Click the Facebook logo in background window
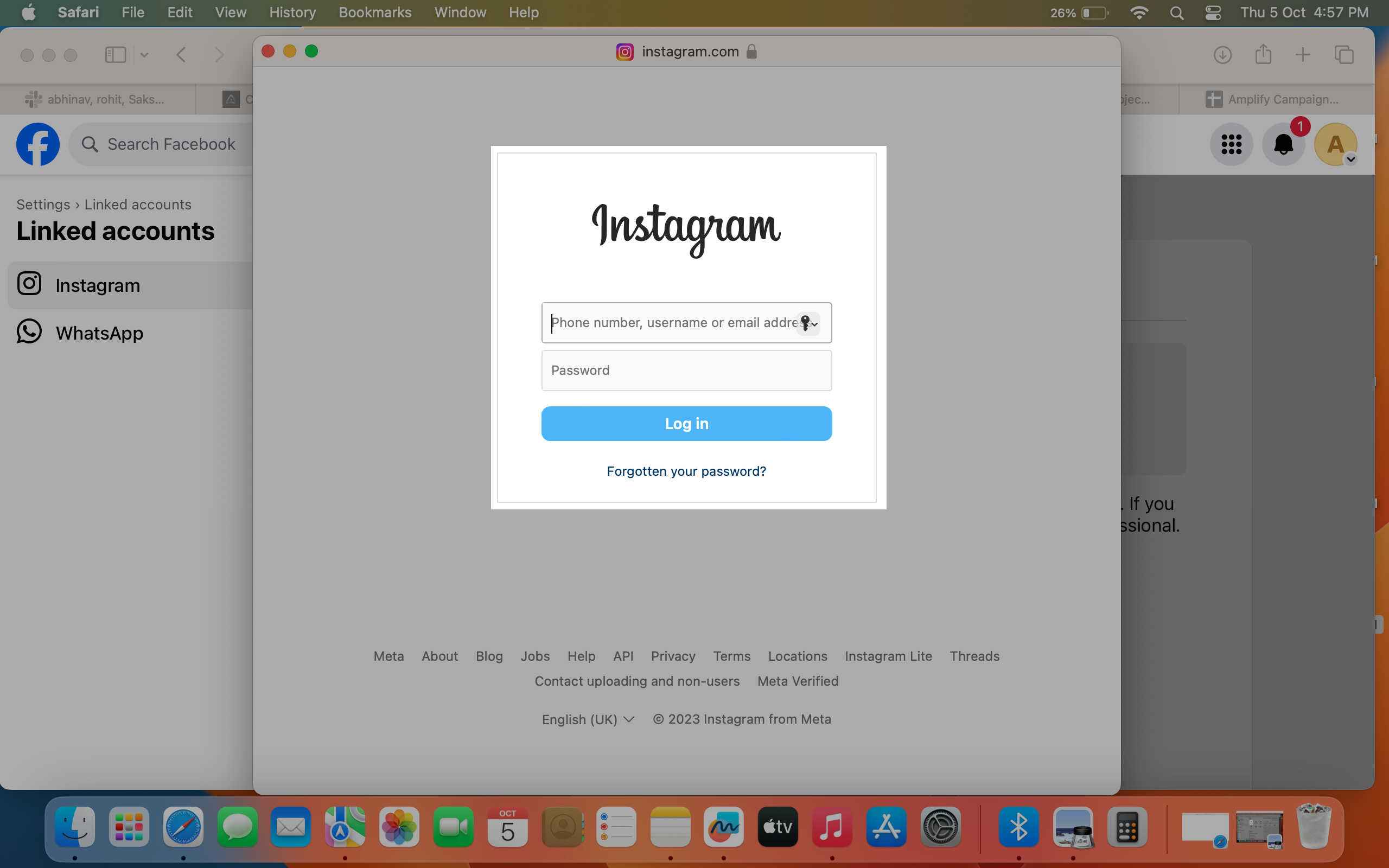This screenshot has height=868, width=1389. pyautogui.click(x=38, y=144)
